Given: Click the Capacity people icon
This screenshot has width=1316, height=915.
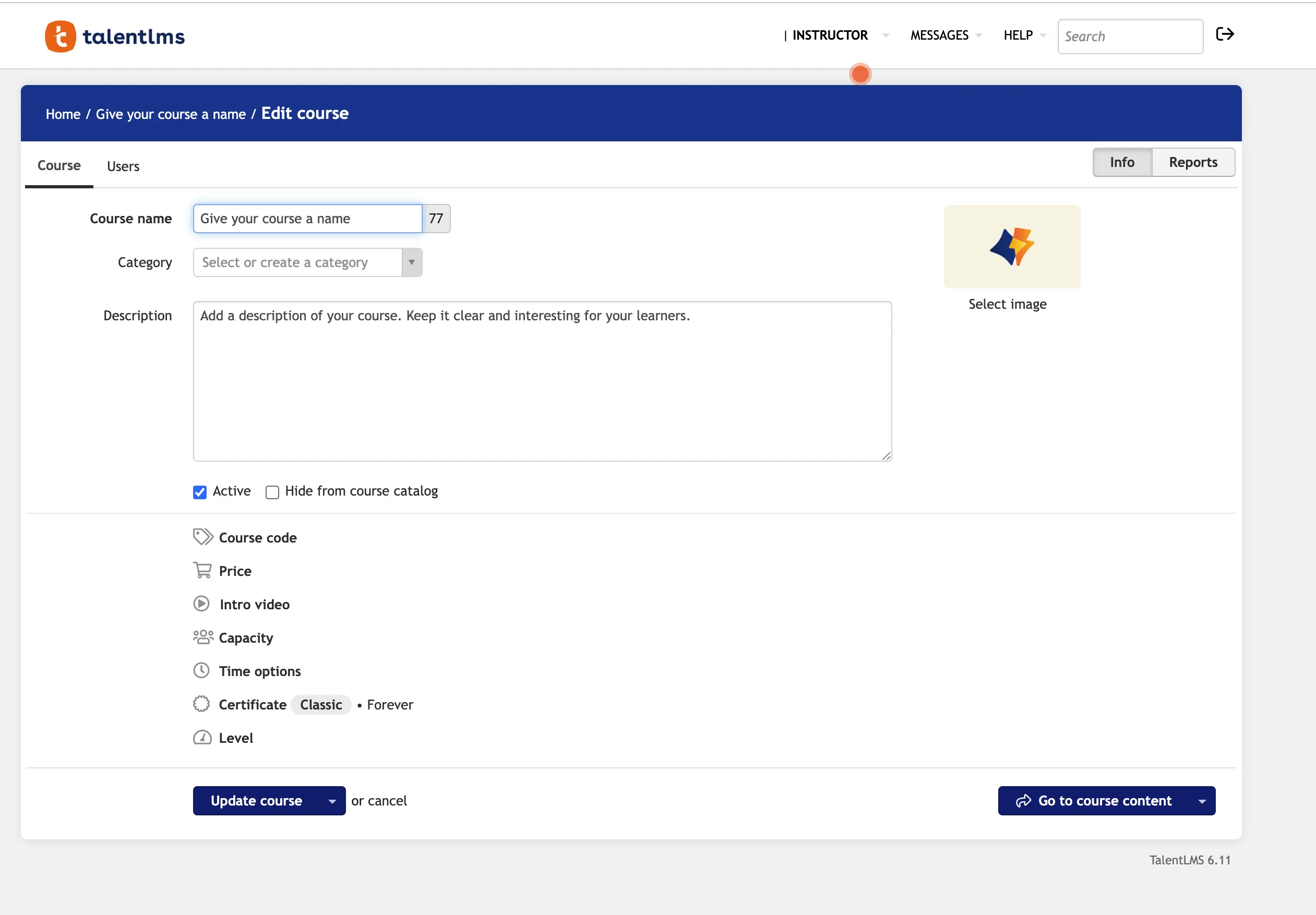Looking at the screenshot, I should (x=203, y=637).
